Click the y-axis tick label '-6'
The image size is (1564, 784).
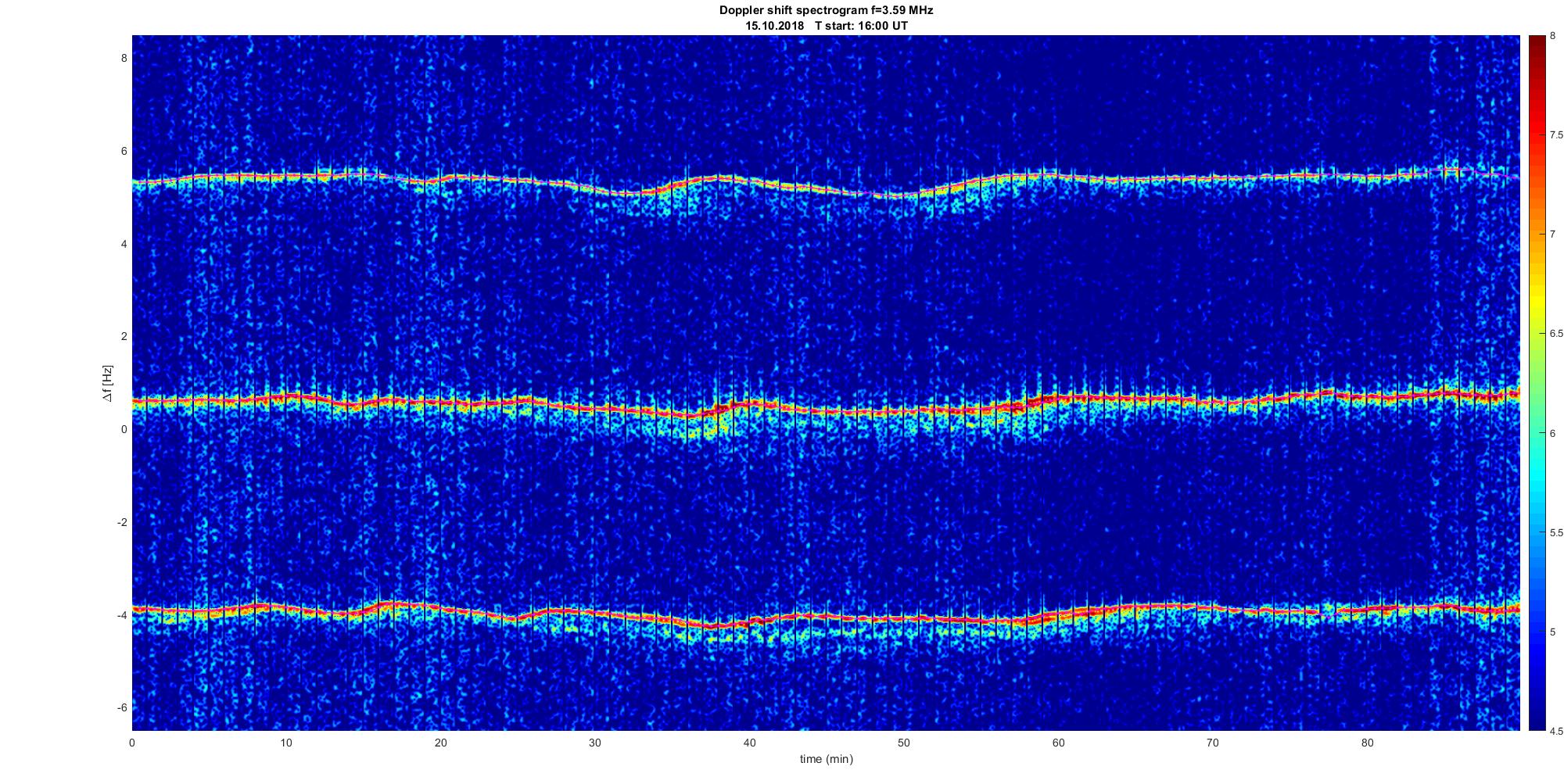point(122,707)
